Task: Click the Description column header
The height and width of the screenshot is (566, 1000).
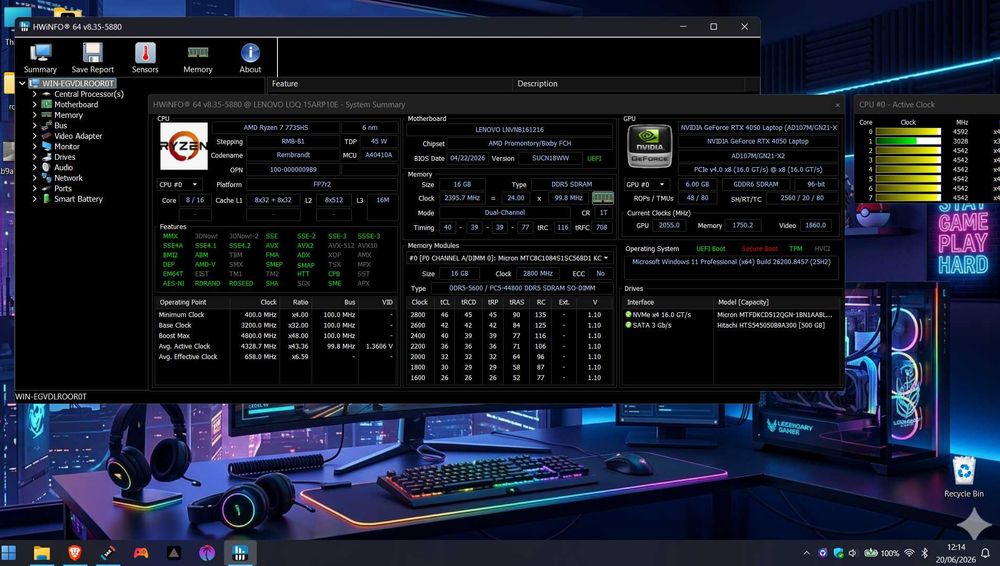Action: pyautogui.click(x=537, y=84)
